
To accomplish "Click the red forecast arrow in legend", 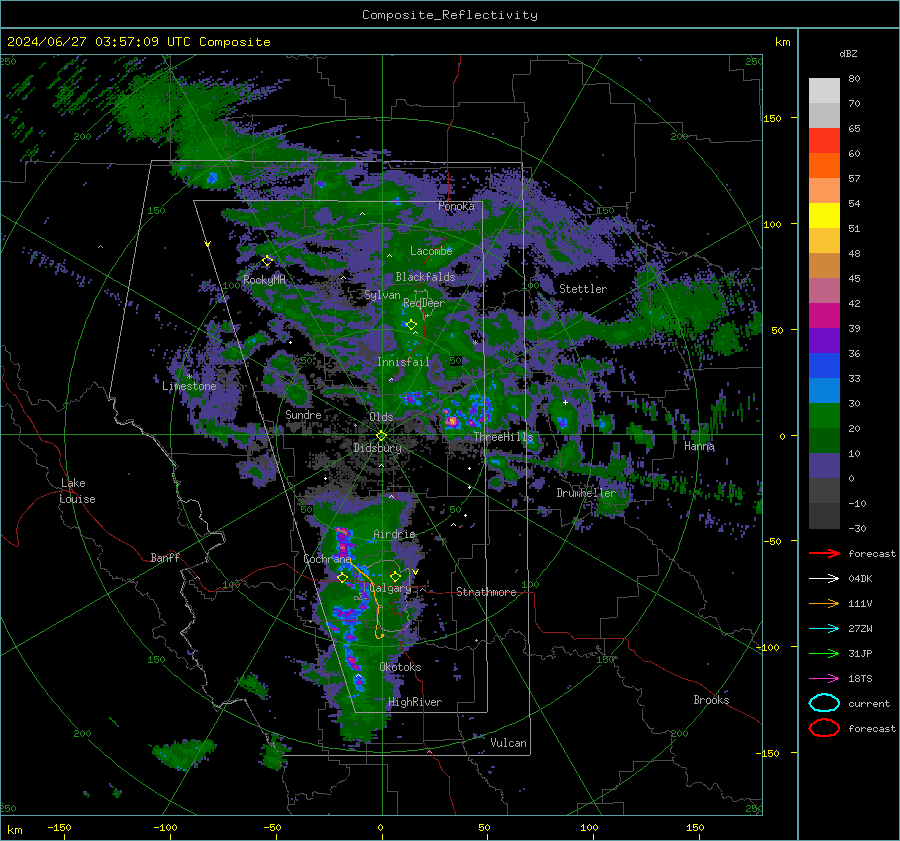I will (x=824, y=553).
